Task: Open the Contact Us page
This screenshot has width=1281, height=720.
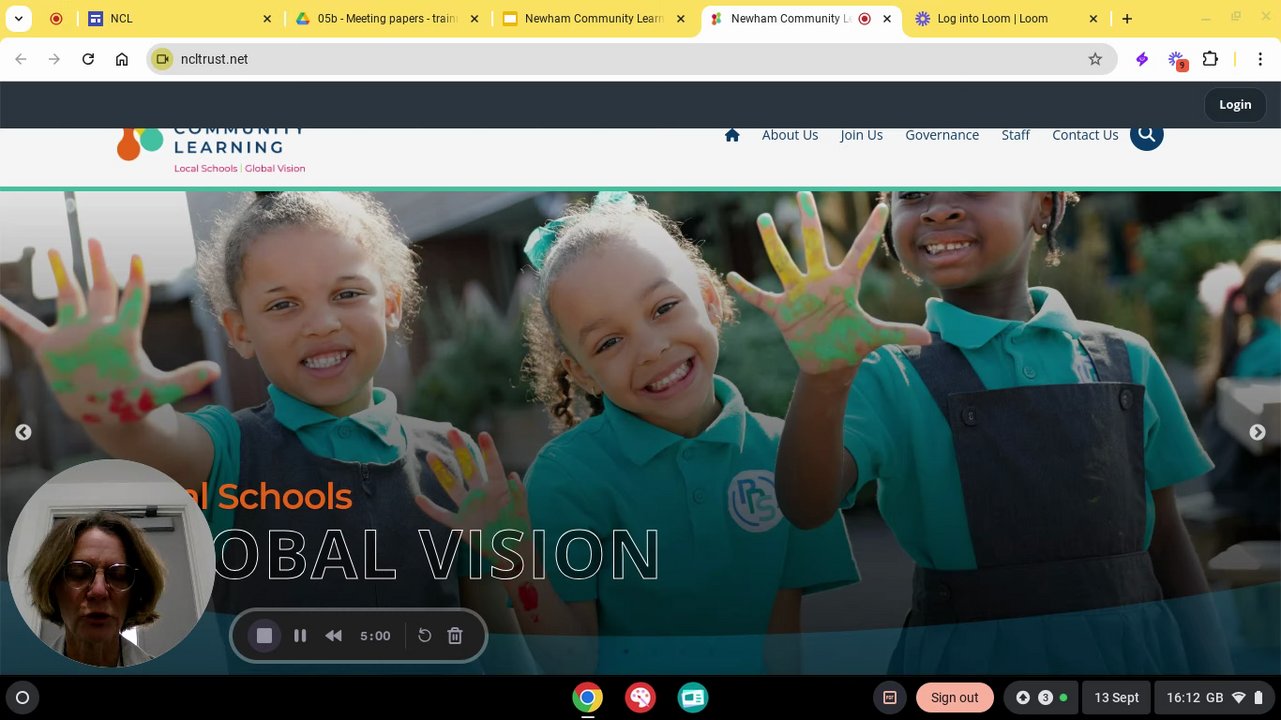Action: [x=1085, y=135]
